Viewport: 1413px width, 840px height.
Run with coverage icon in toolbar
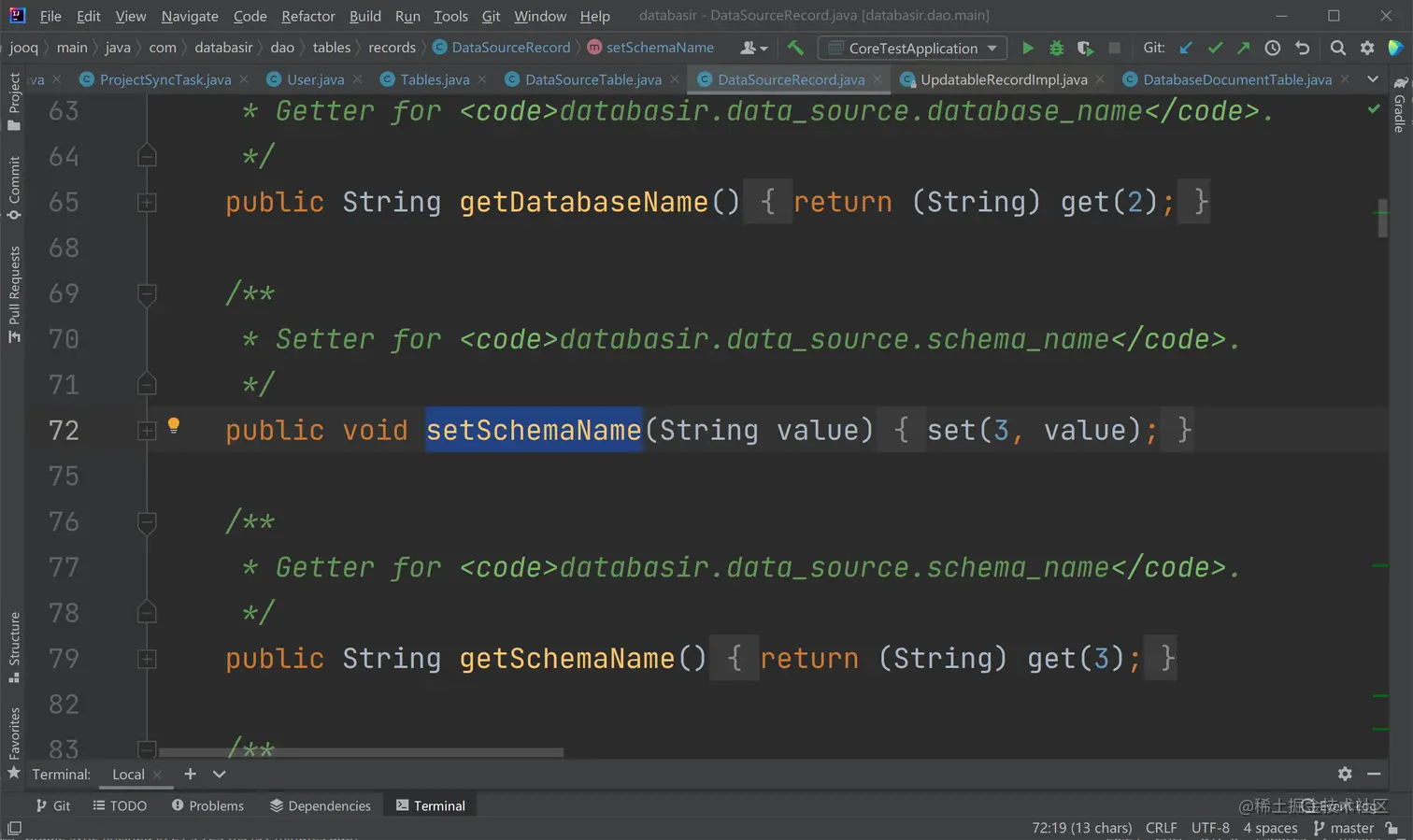pyautogui.click(x=1085, y=48)
